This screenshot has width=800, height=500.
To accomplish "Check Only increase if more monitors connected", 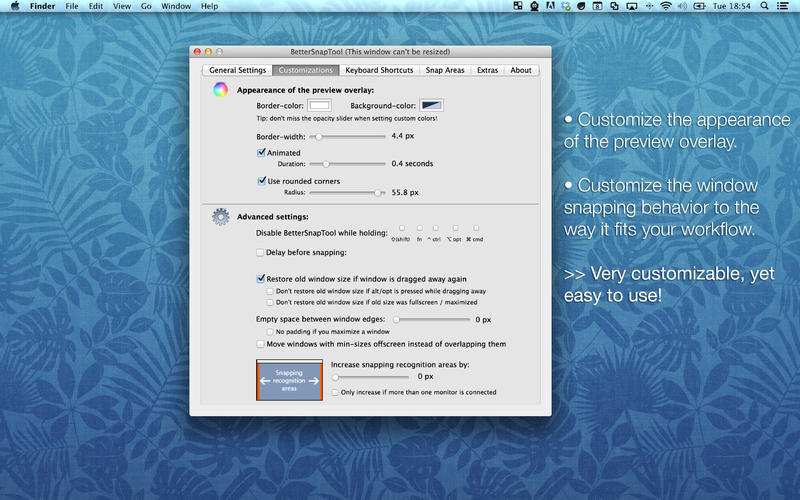I will 335,392.
